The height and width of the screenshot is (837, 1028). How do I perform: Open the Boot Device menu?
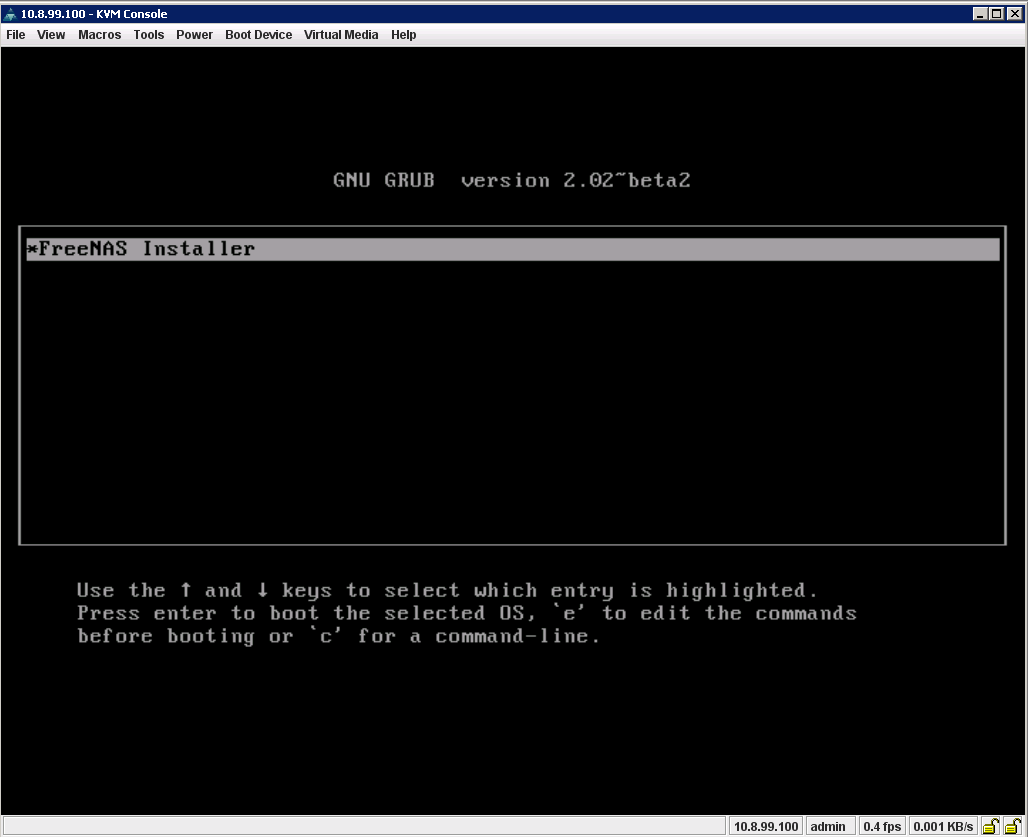click(x=258, y=35)
